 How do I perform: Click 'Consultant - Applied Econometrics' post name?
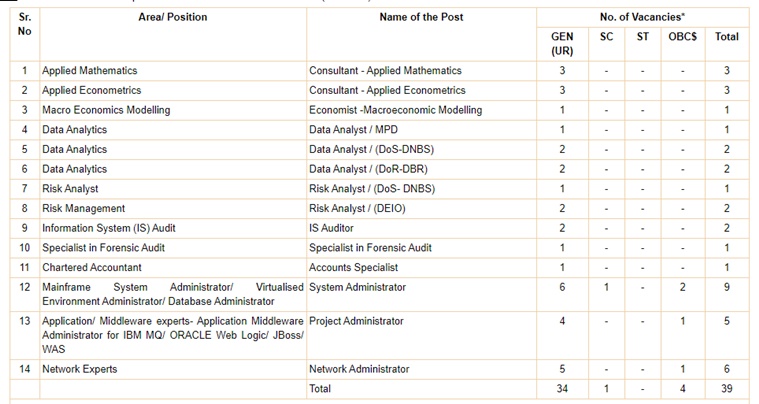387,91
